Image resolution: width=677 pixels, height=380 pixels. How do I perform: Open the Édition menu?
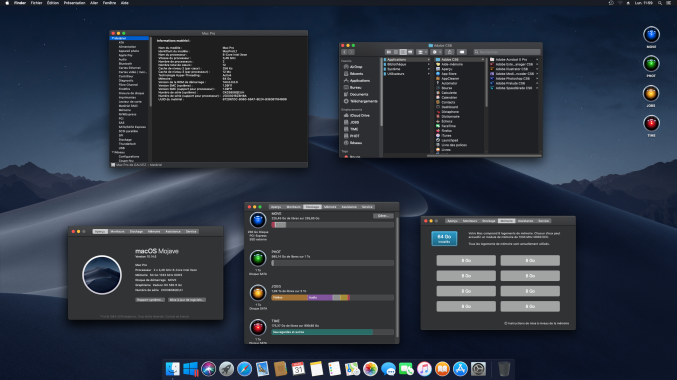pyautogui.click(x=53, y=3)
